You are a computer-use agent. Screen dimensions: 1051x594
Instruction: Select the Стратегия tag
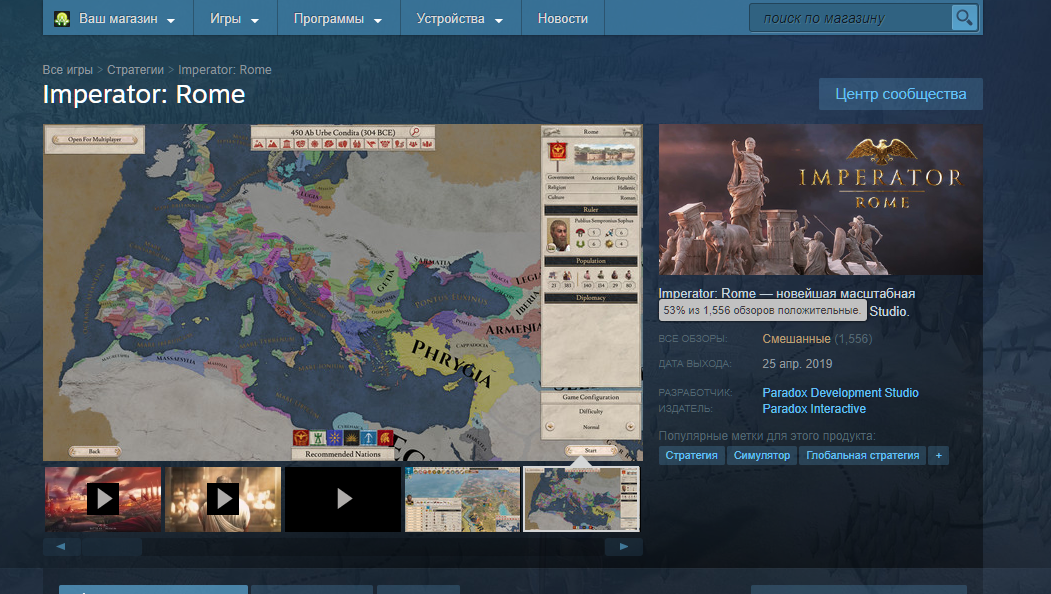pyautogui.click(x=691, y=455)
